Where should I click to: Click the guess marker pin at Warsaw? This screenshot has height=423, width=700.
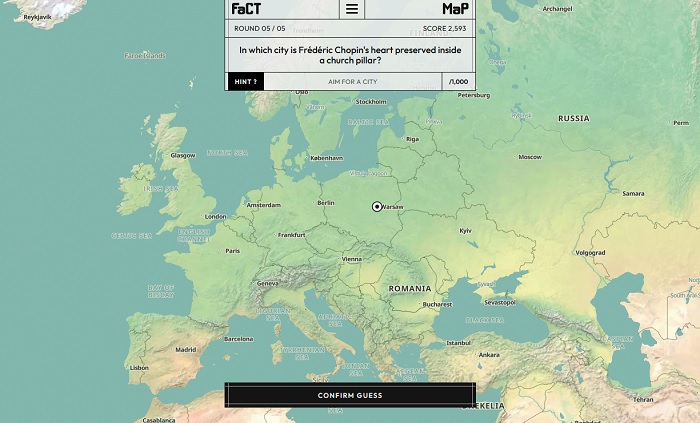click(377, 207)
